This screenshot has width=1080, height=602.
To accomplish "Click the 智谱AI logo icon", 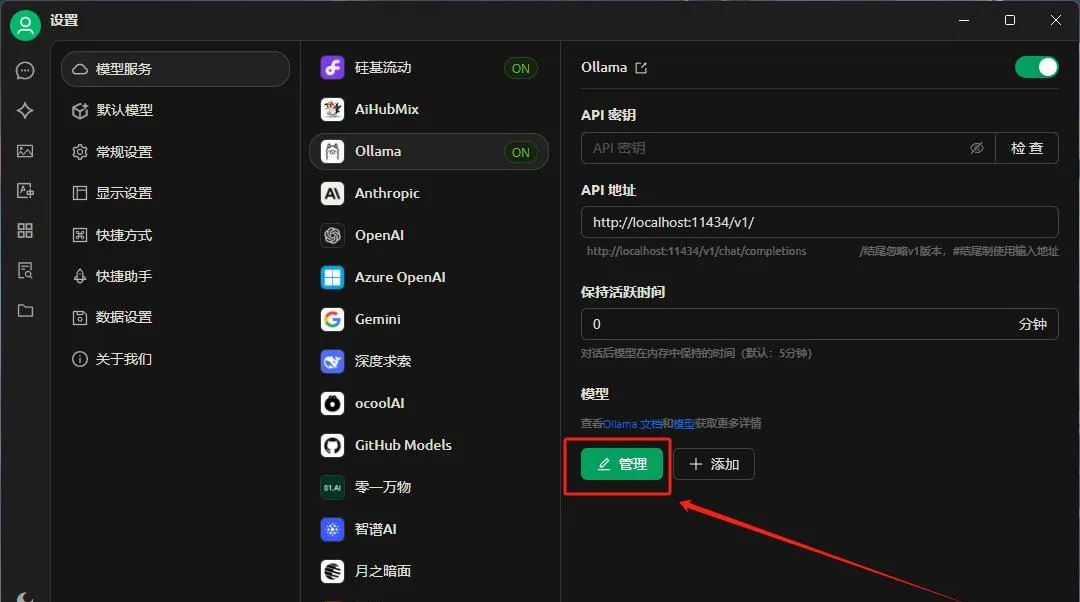I will [x=333, y=530].
